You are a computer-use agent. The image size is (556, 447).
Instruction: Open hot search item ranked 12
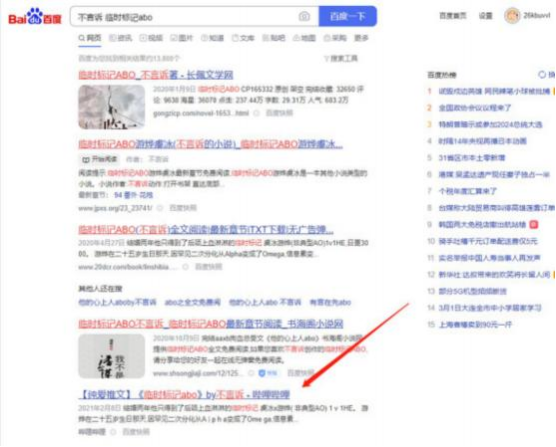point(494,274)
